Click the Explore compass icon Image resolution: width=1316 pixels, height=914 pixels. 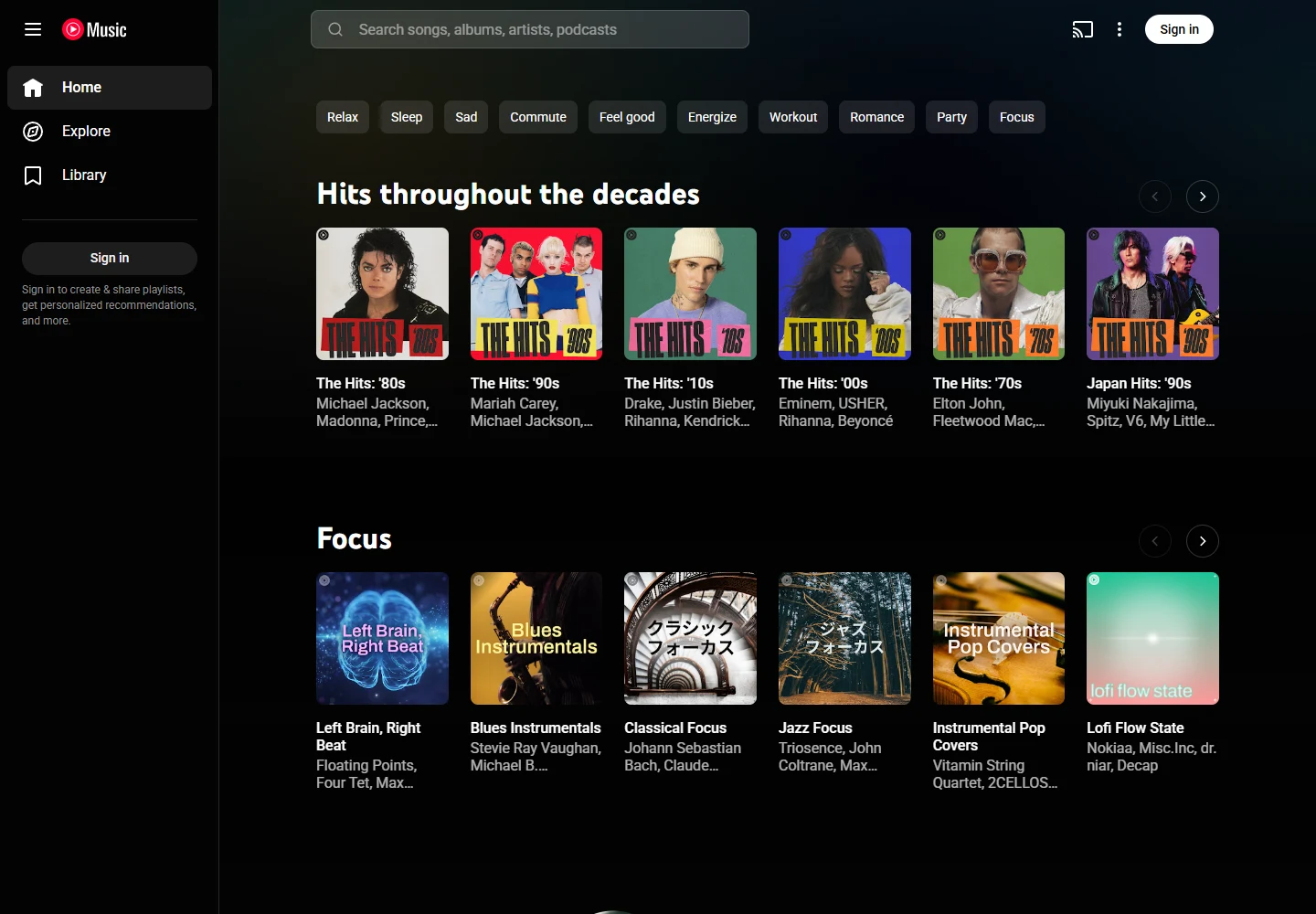tap(33, 132)
